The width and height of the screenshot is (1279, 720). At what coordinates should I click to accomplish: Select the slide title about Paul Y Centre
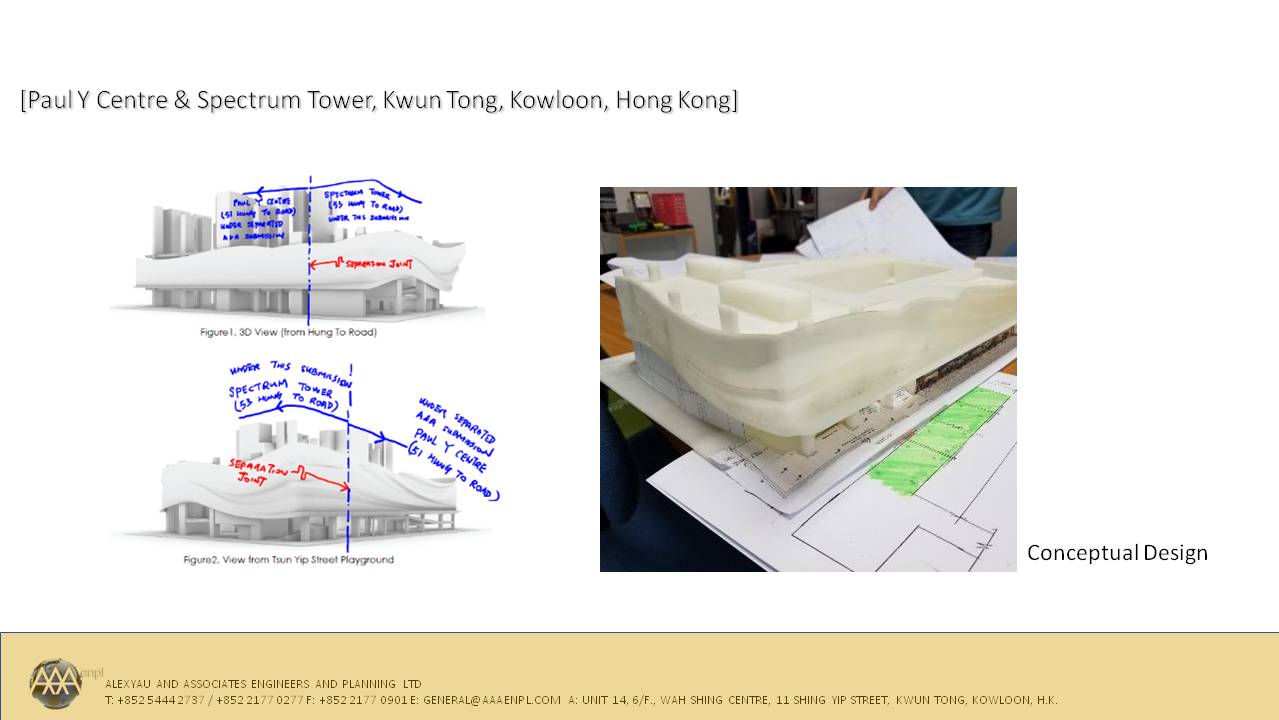coord(379,101)
